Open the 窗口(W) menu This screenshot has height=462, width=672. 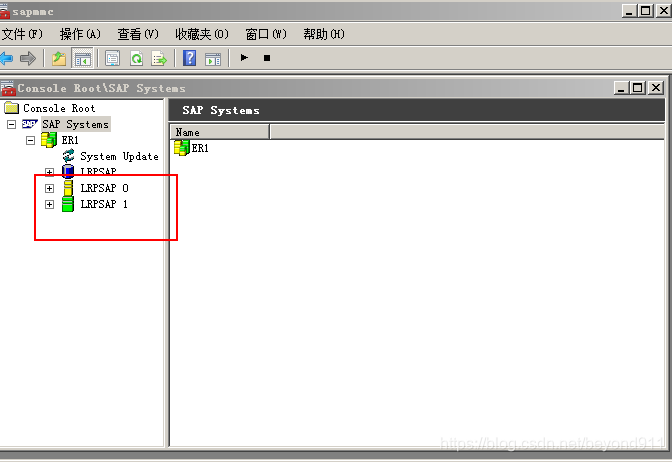tap(266, 34)
